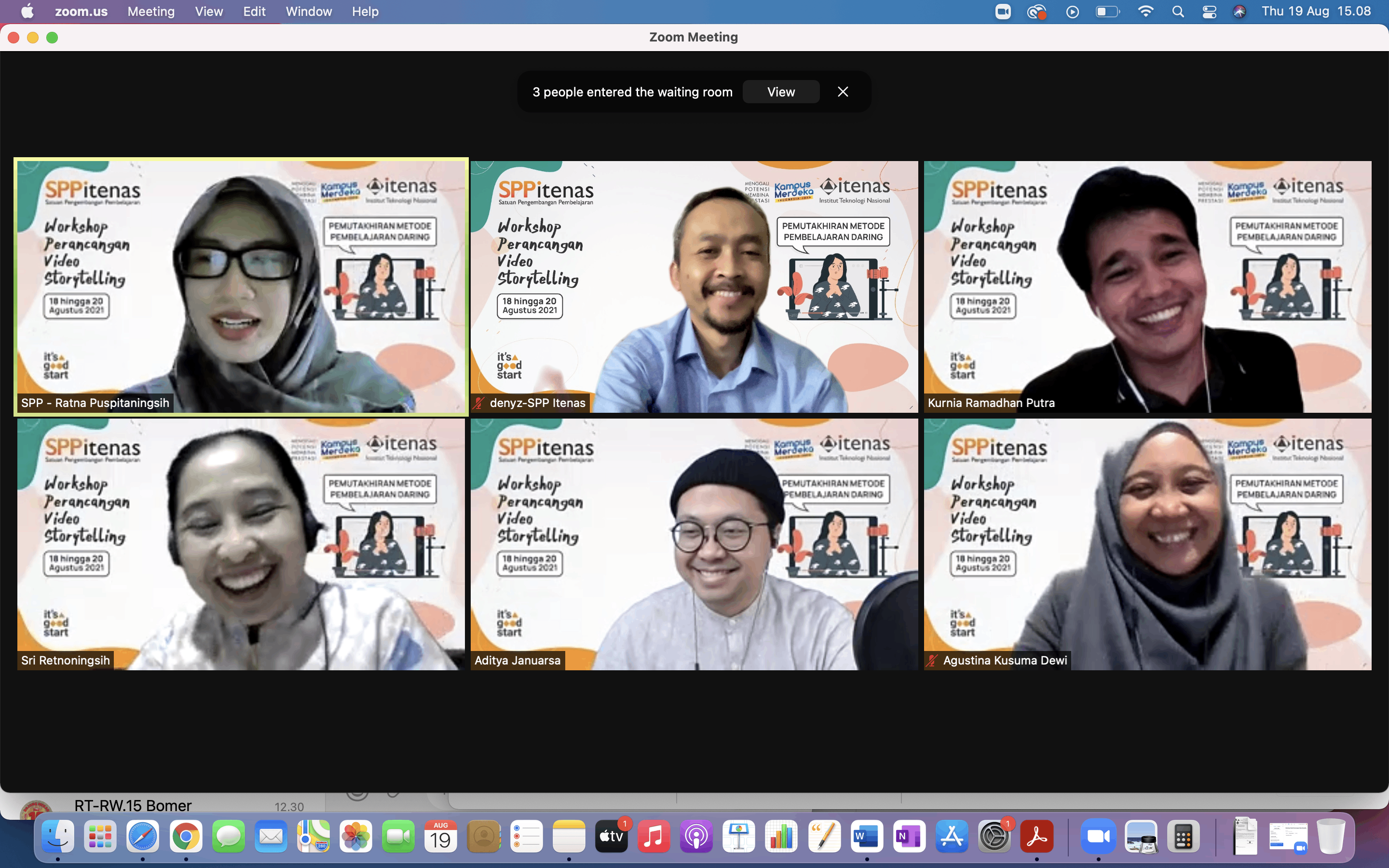Launch Microsoft Word from the Dock
1389x868 pixels.
click(x=866, y=838)
